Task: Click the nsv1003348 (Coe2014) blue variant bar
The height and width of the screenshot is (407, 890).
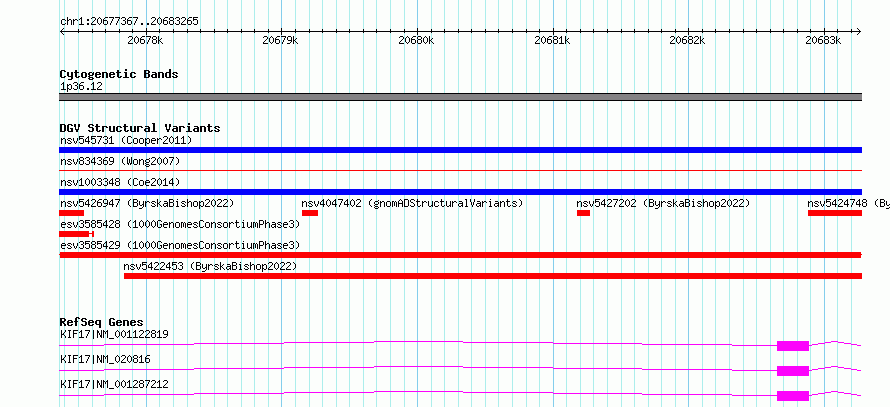Action: point(460,192)
